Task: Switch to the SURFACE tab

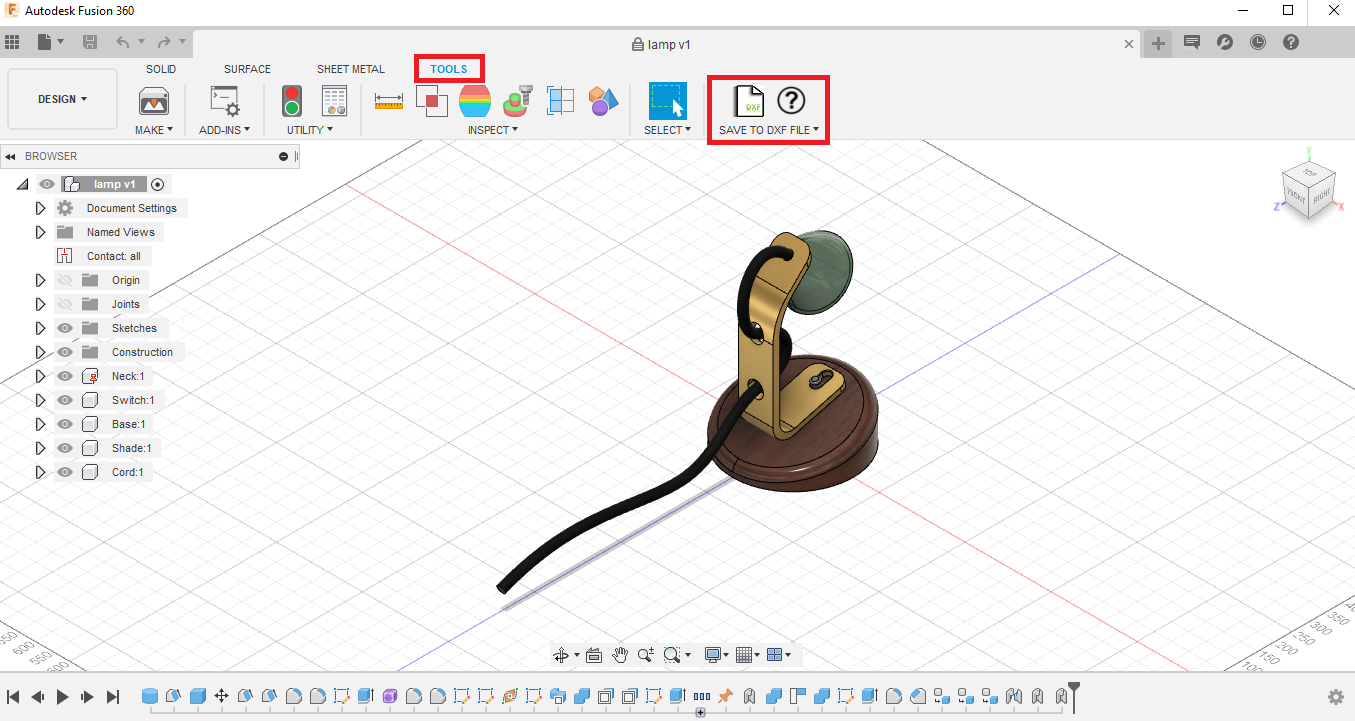Action: point(247,69)
